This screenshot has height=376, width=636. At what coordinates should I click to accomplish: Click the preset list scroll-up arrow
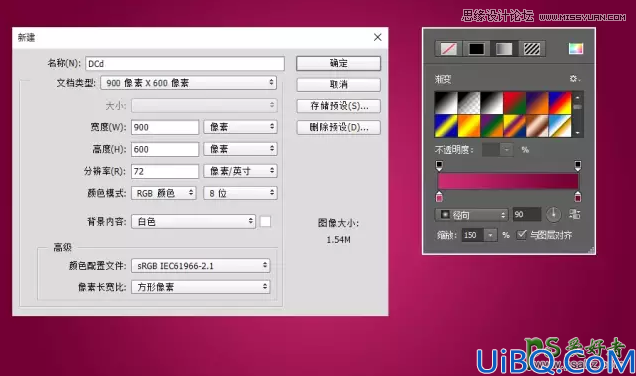point(578,97)
